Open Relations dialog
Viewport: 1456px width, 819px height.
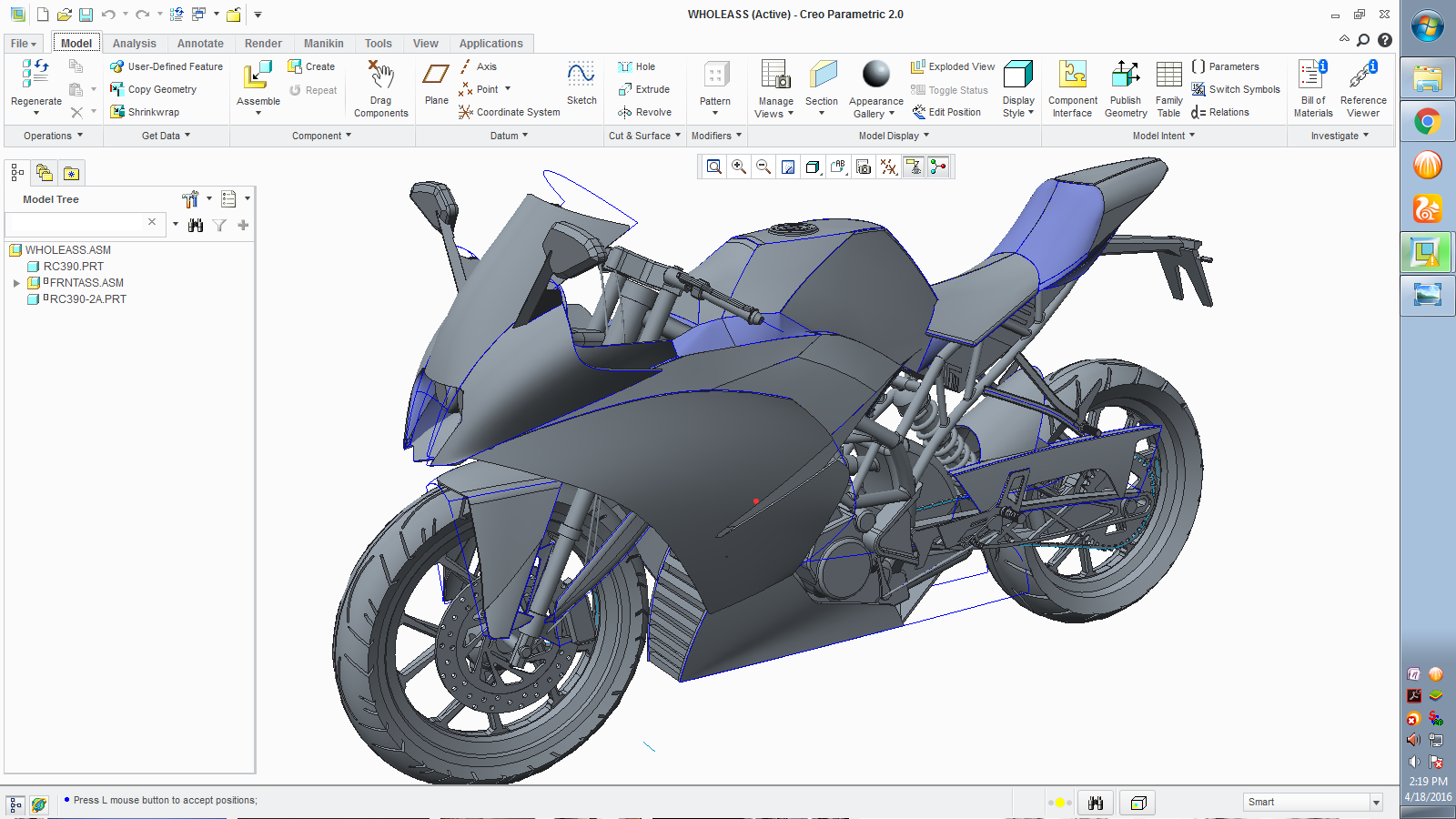(1220, 112)
